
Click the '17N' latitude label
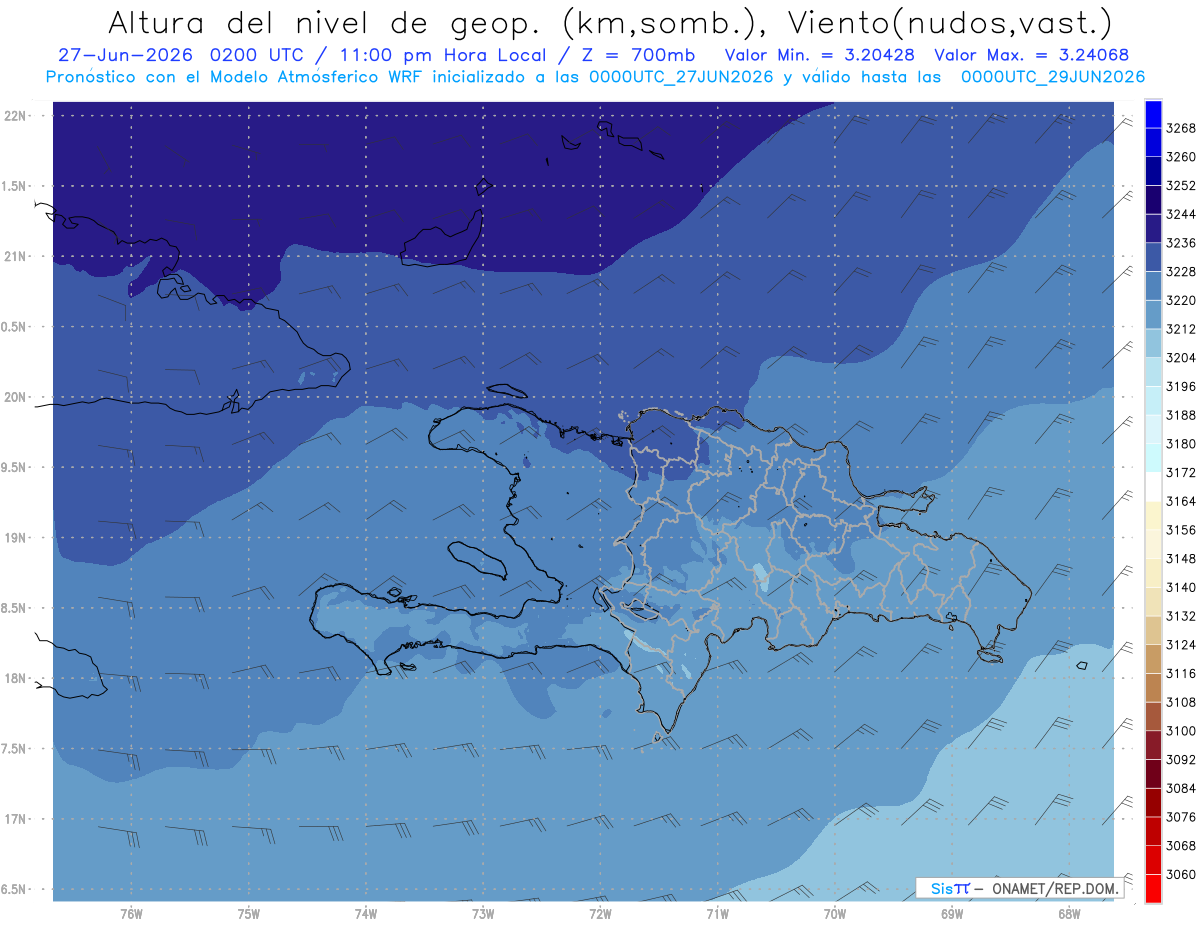(17, 819)
